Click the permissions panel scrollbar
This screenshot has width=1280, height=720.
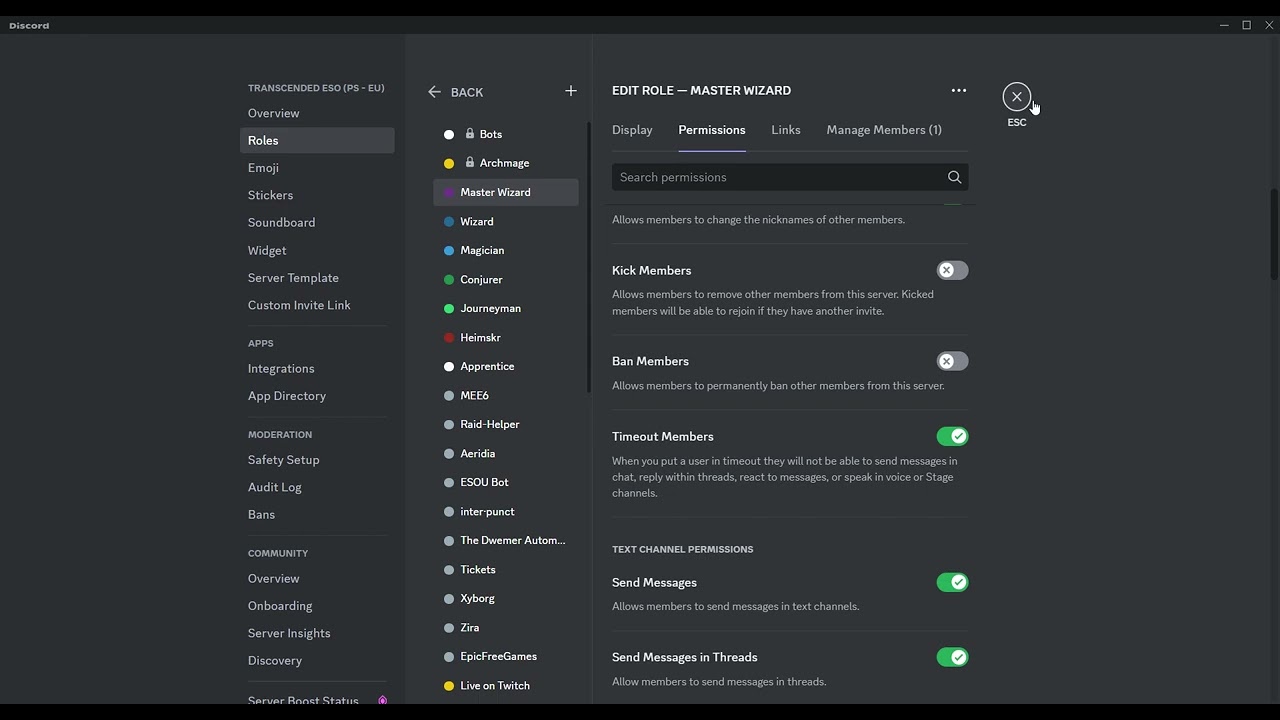pos(1274,234)
